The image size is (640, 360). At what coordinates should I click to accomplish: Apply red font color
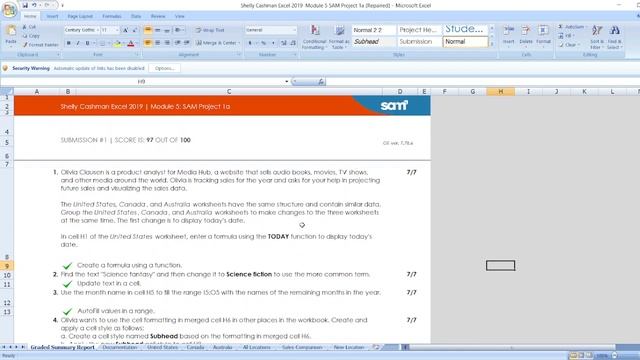tap(131, 43)
